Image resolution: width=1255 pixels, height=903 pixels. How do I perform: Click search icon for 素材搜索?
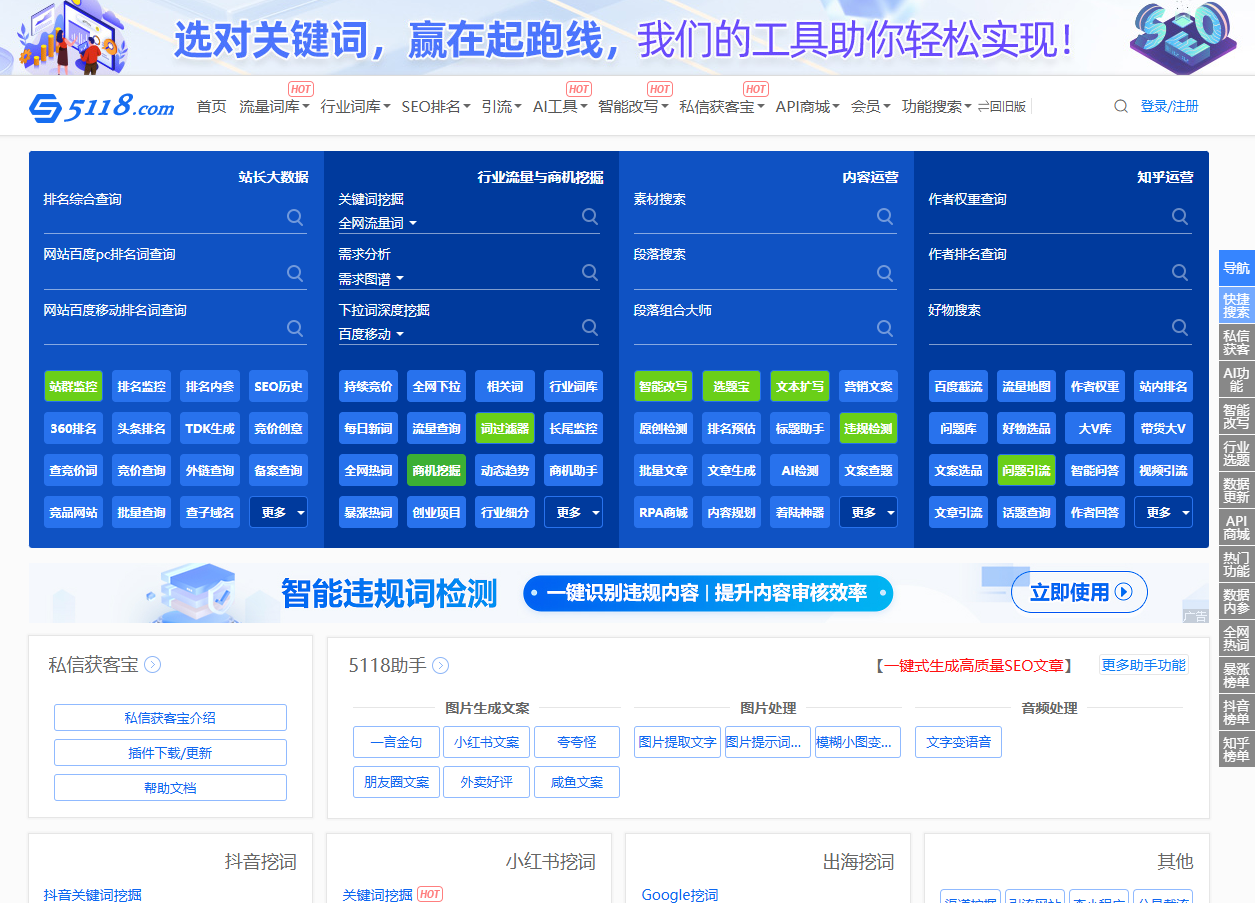[x=885, y=217]
